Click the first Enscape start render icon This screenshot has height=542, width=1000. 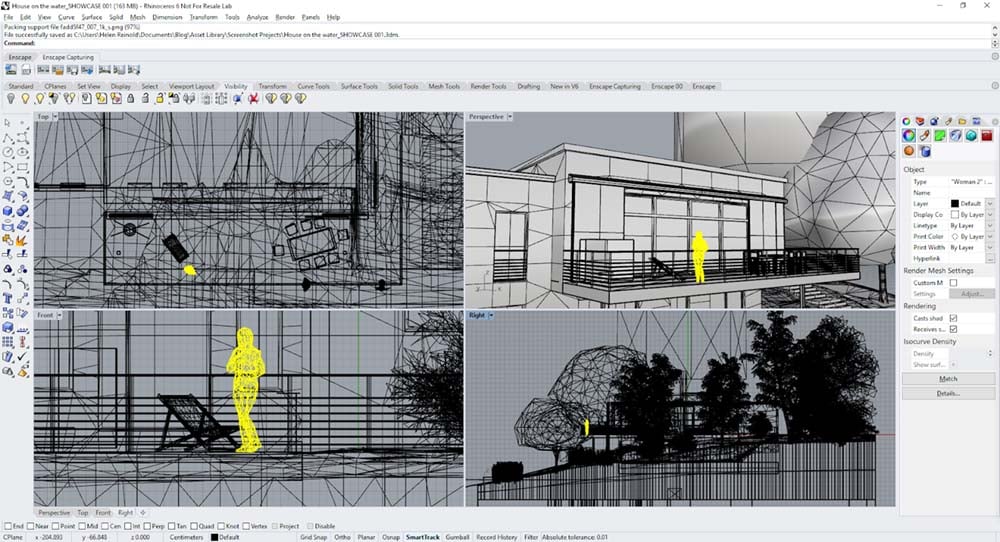point(11,70)
